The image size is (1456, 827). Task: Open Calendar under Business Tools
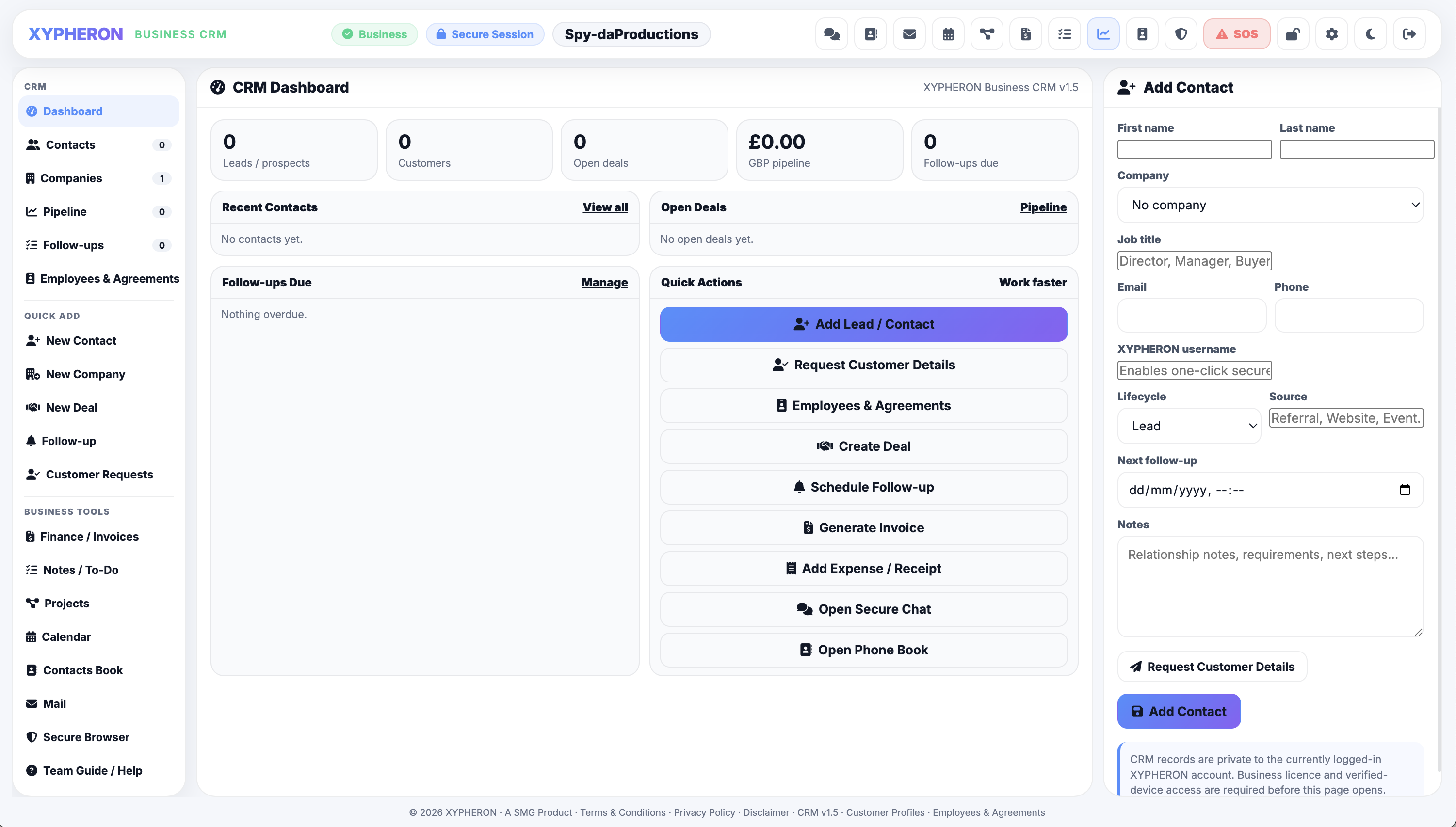pos(99,637)
